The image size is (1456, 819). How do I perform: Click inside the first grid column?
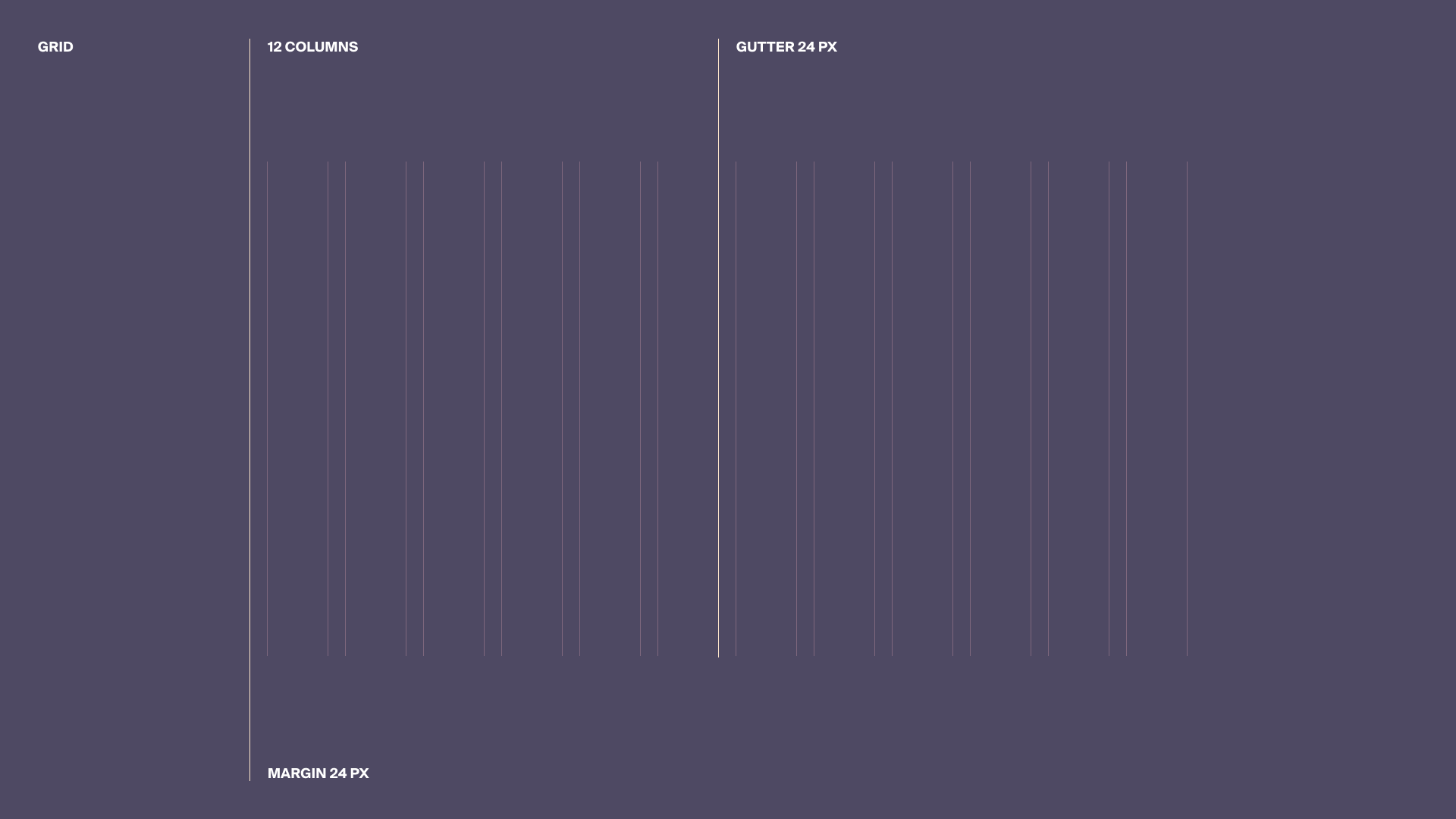tap(298, 409)
